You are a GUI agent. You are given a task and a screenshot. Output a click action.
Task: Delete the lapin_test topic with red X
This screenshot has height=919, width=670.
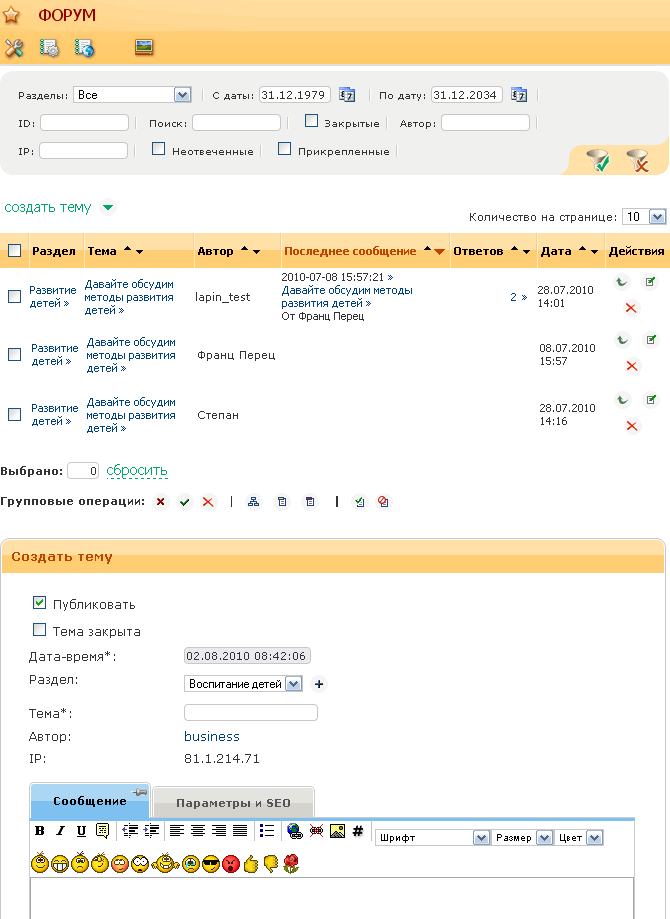pos(631,307)
